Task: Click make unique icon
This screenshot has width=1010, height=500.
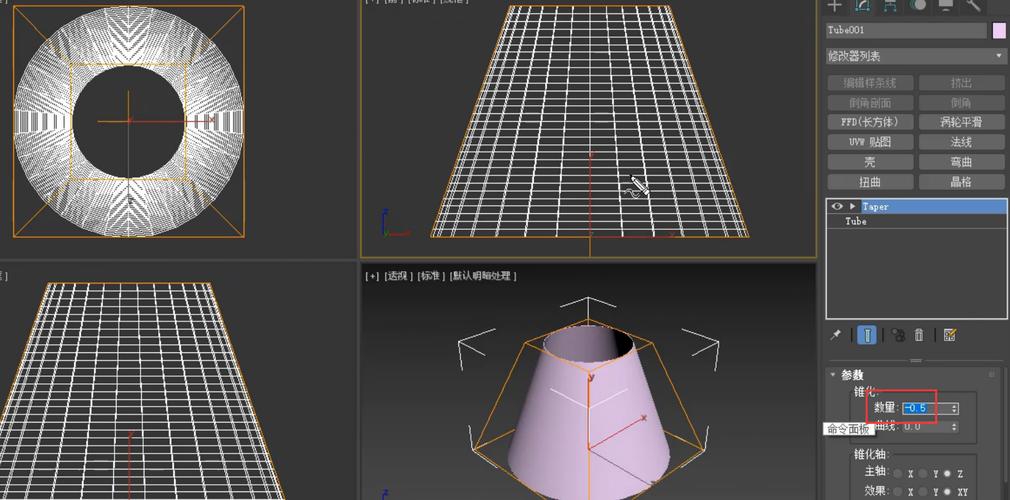Action: pyautogui.click(x=899, y=335)
